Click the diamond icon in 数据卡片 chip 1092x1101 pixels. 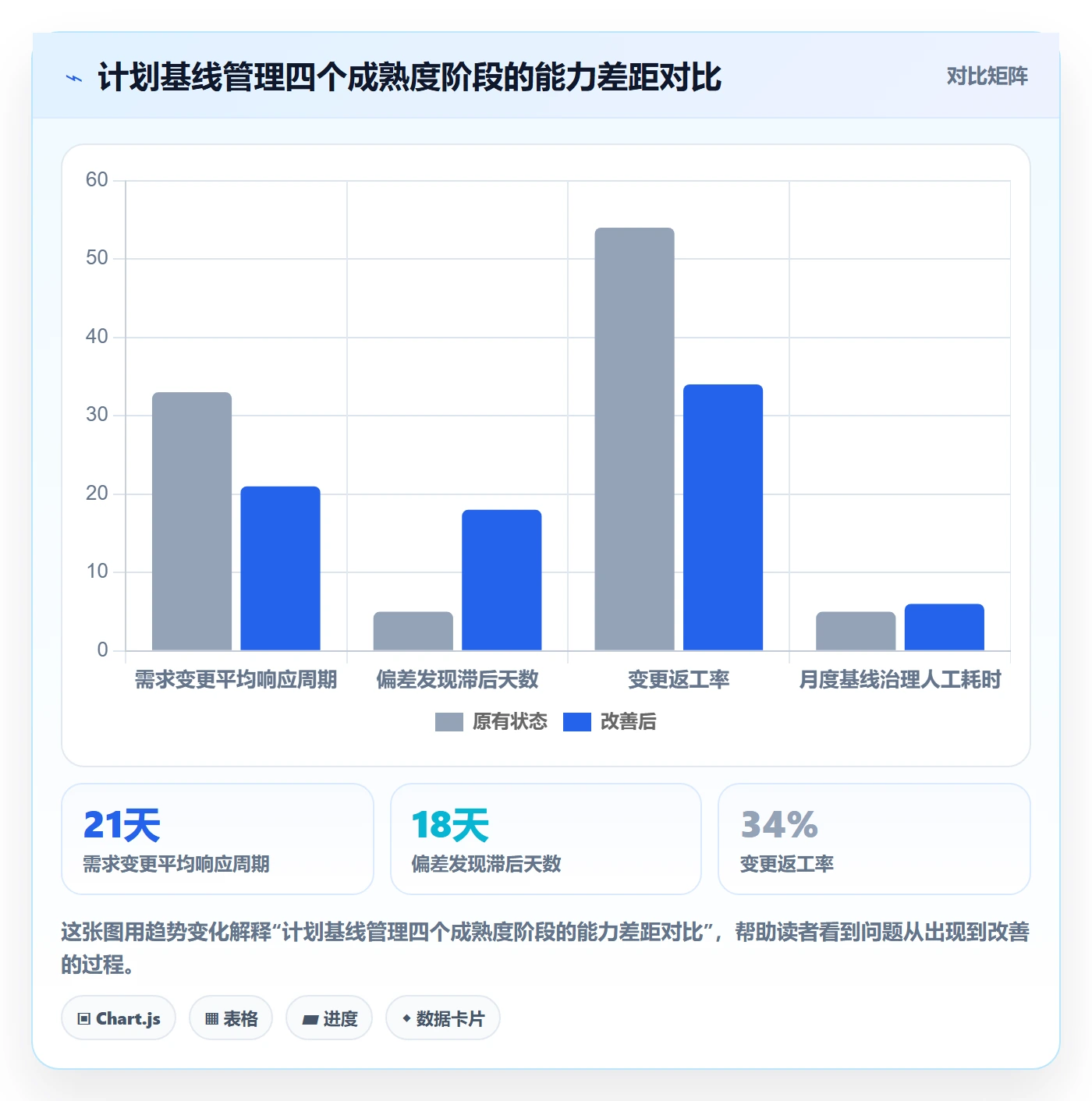click(406, 1018)
